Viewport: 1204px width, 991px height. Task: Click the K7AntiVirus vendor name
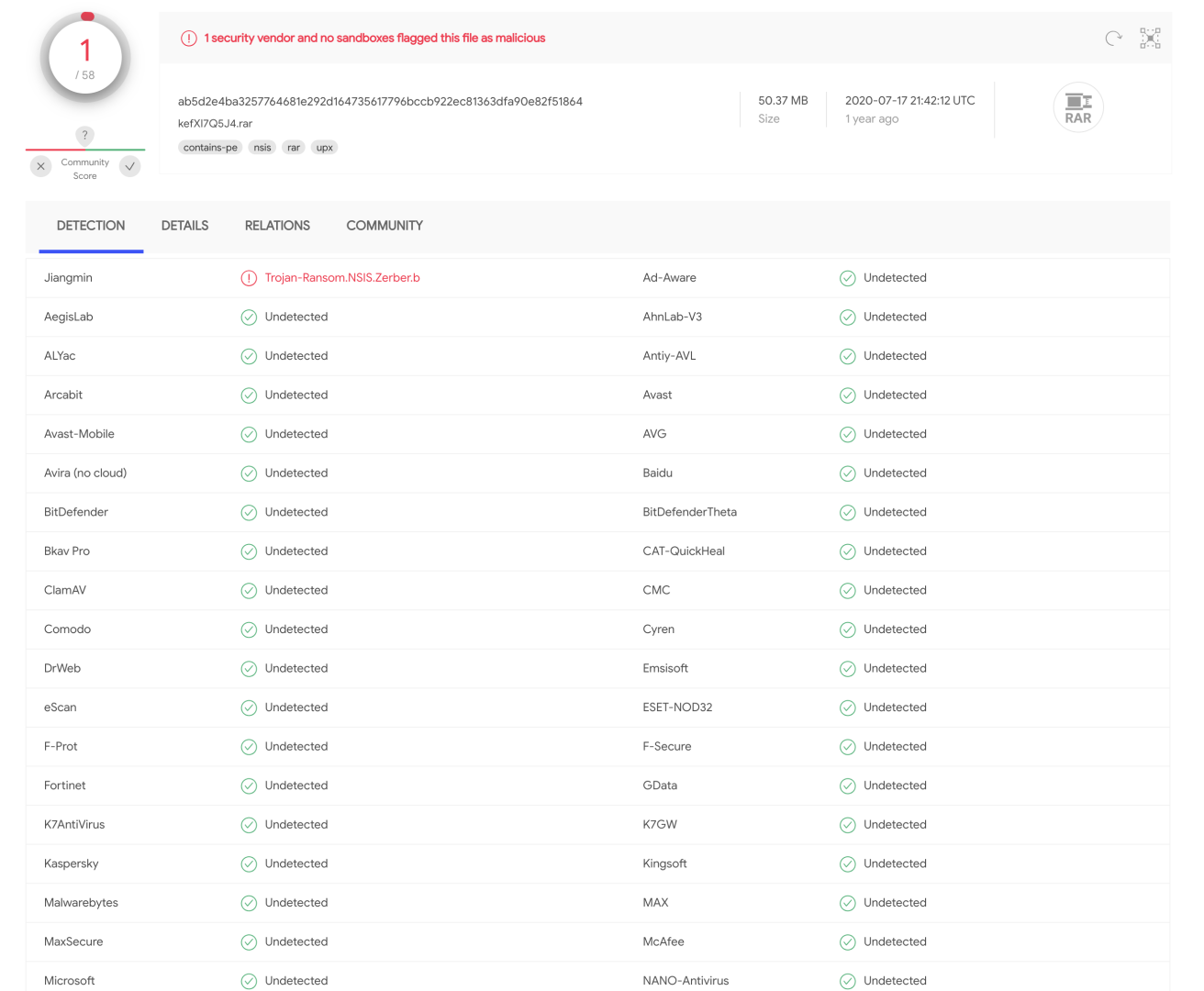point(74,825)
